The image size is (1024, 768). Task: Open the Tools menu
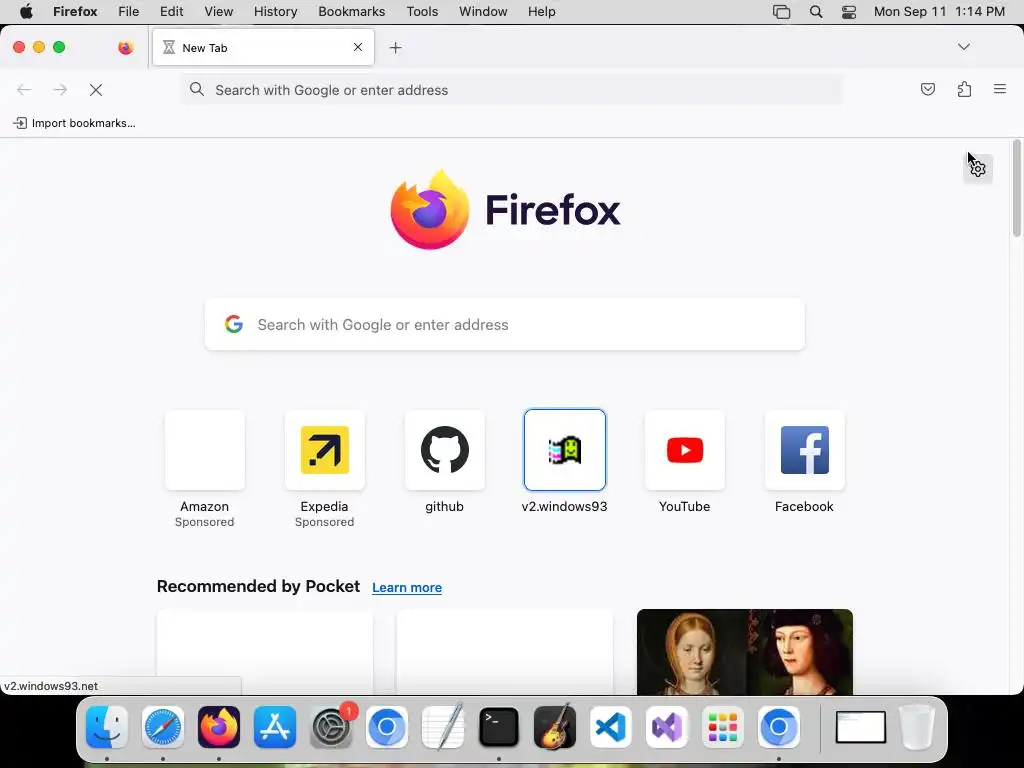(422, 12)
